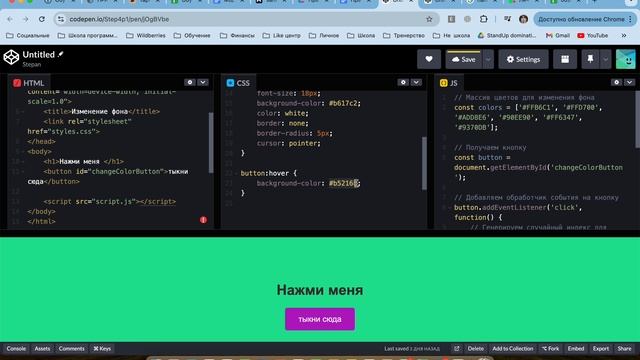Love the pen with heart button

pos(429,59)
